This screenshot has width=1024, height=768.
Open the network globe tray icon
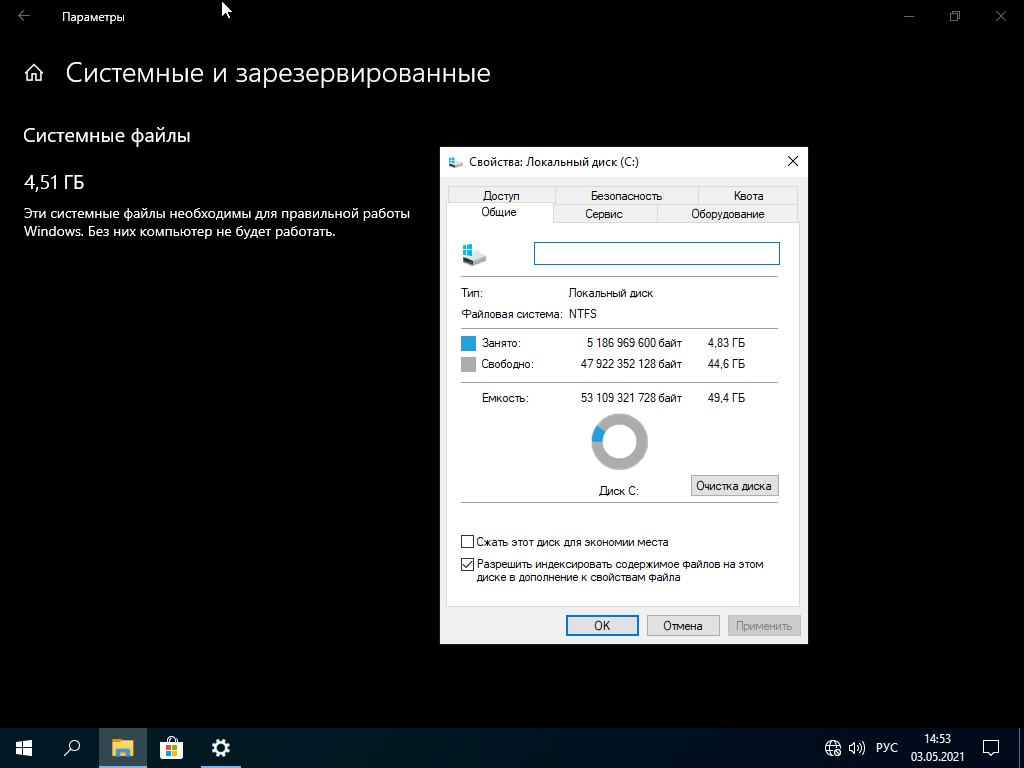[x=833, y=748]
